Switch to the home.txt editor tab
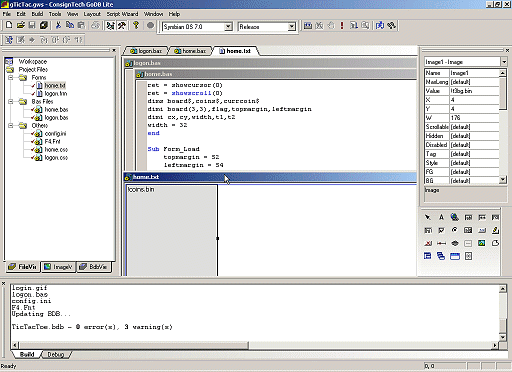The height and width of the screenshot is (372, 512). [235, 51]
